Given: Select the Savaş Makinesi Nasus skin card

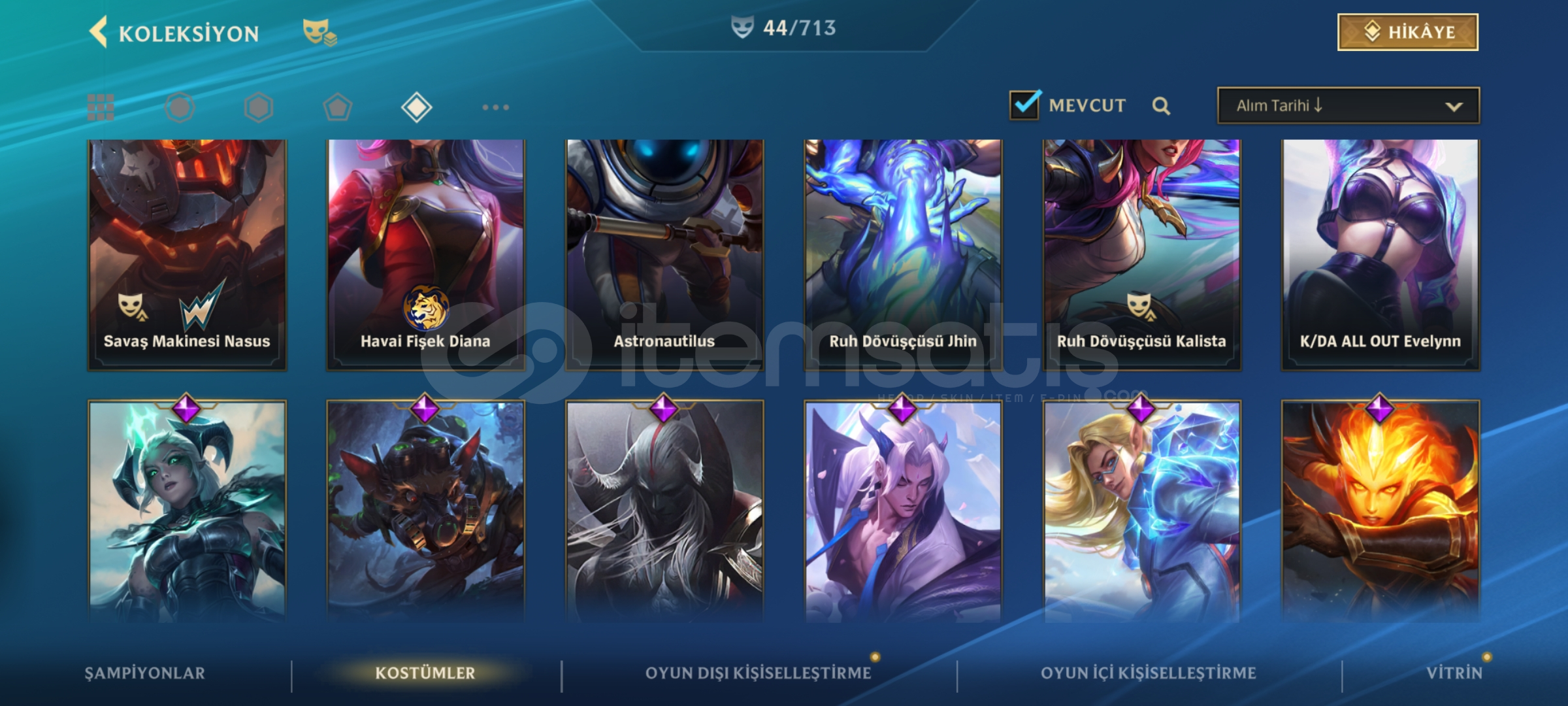Looking at the screenshot, I should tap(187, 255).
